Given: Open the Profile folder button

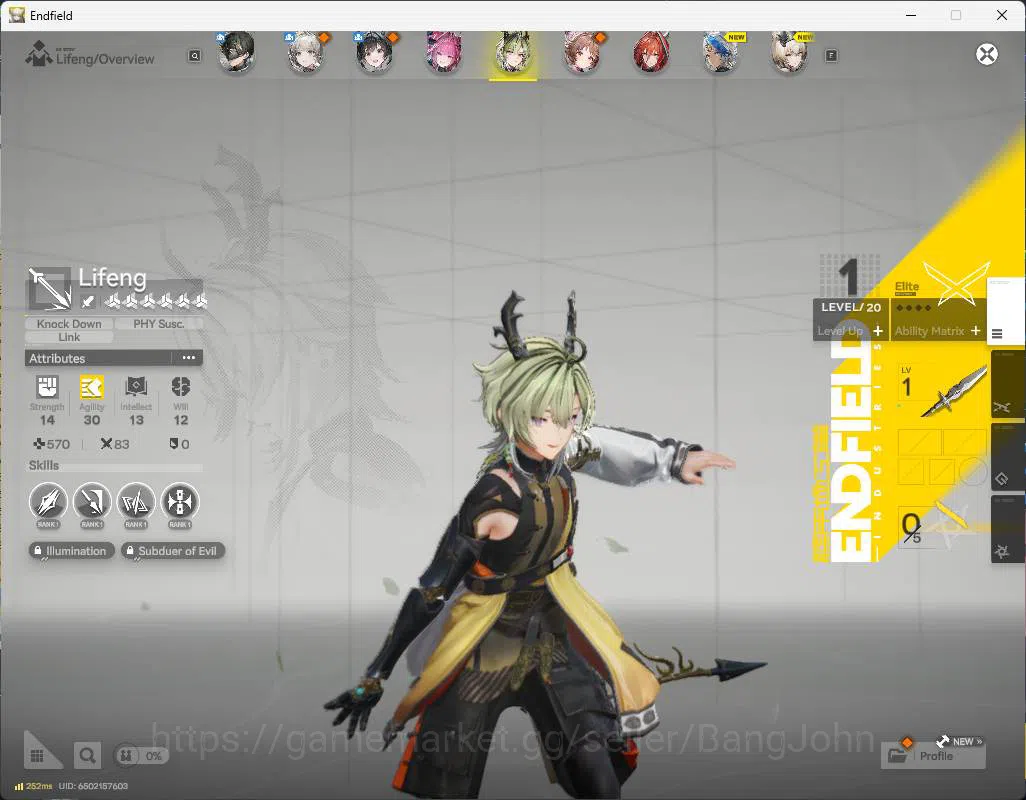Looking at the screenshot, I should [934, 756].
